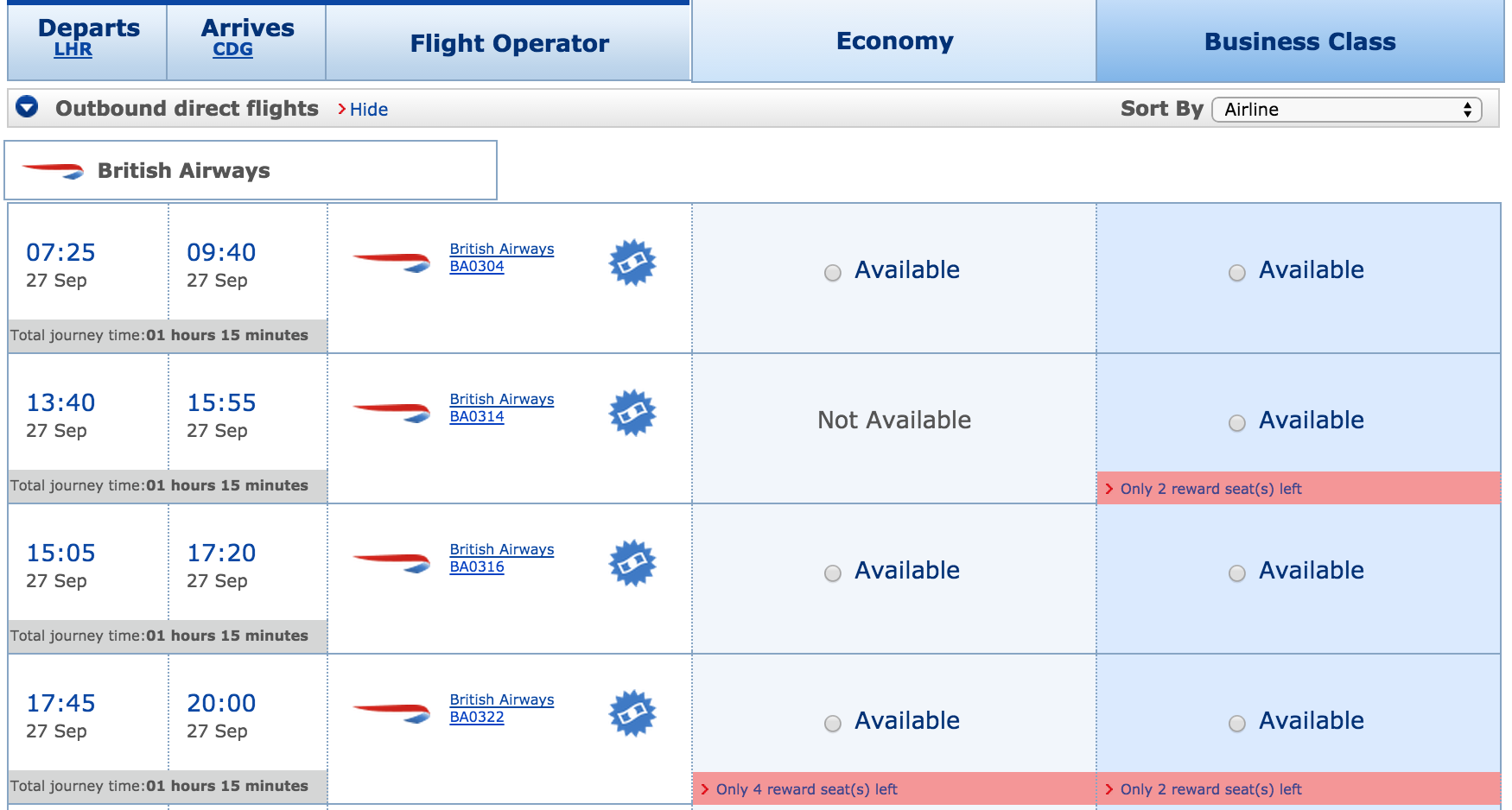Click the British Airways logo beside BA0316
Viewport: 1512px width, 810px height.
tap(391, 561)
